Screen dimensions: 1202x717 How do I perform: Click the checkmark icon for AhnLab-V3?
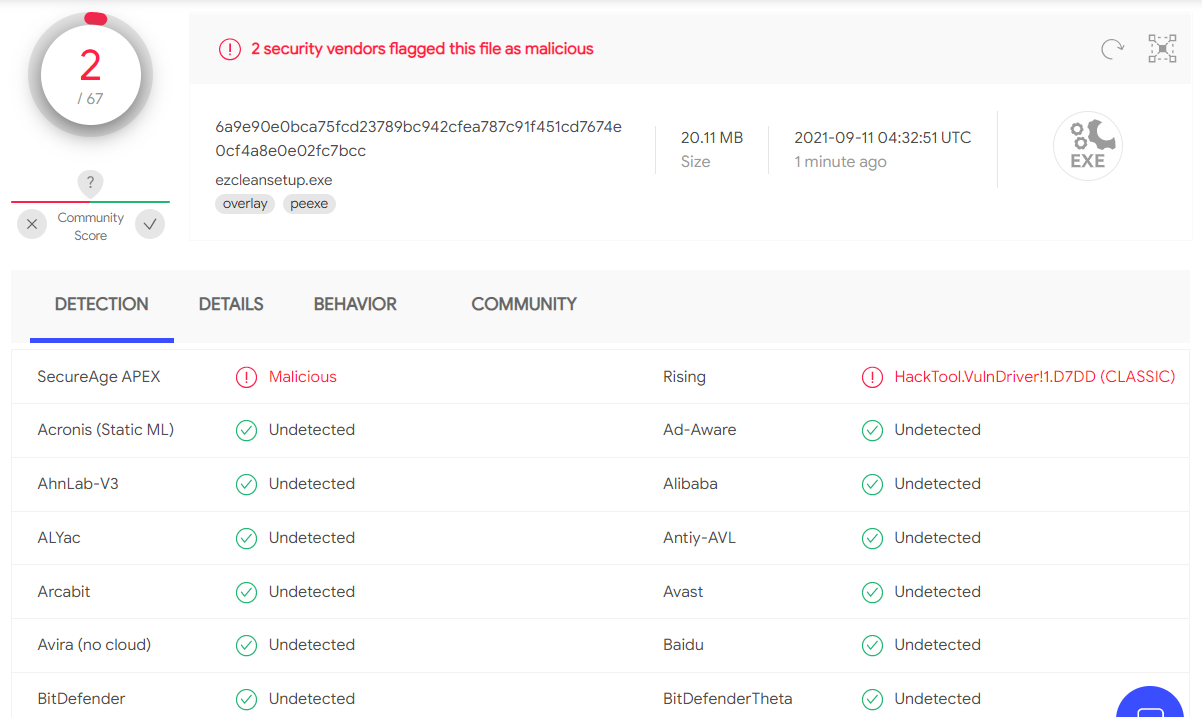point(246,484)
